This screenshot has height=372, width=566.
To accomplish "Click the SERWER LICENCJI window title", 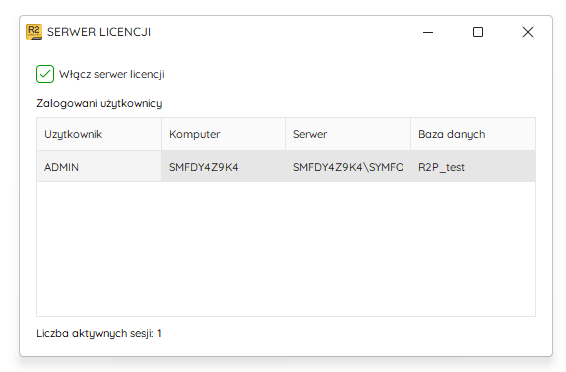I will click(x=99, y=32).
